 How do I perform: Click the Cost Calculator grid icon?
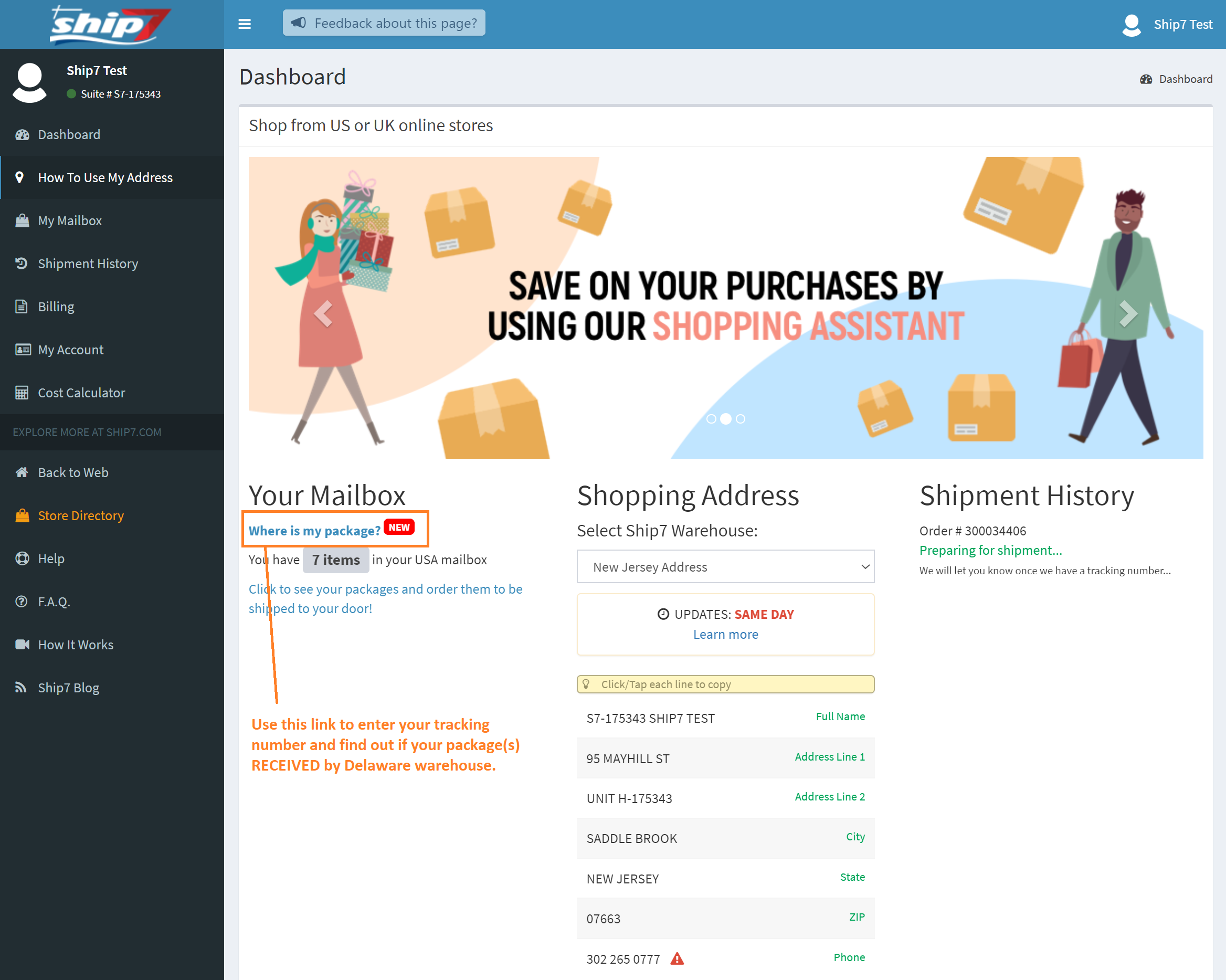point(22,393)
